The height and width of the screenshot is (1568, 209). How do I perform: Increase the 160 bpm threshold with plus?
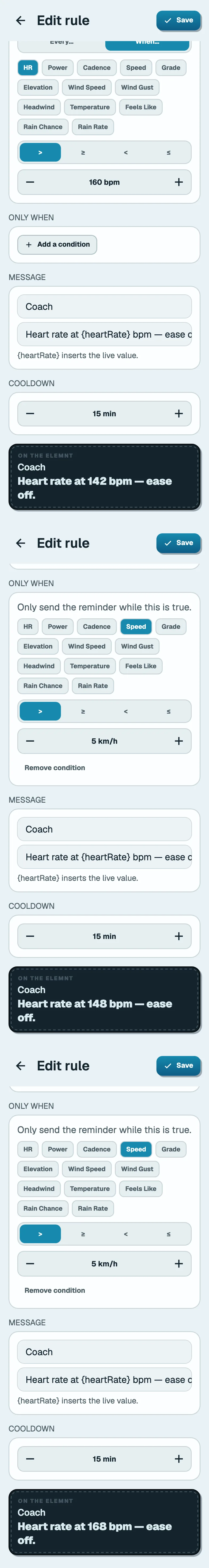coord(179,182)
